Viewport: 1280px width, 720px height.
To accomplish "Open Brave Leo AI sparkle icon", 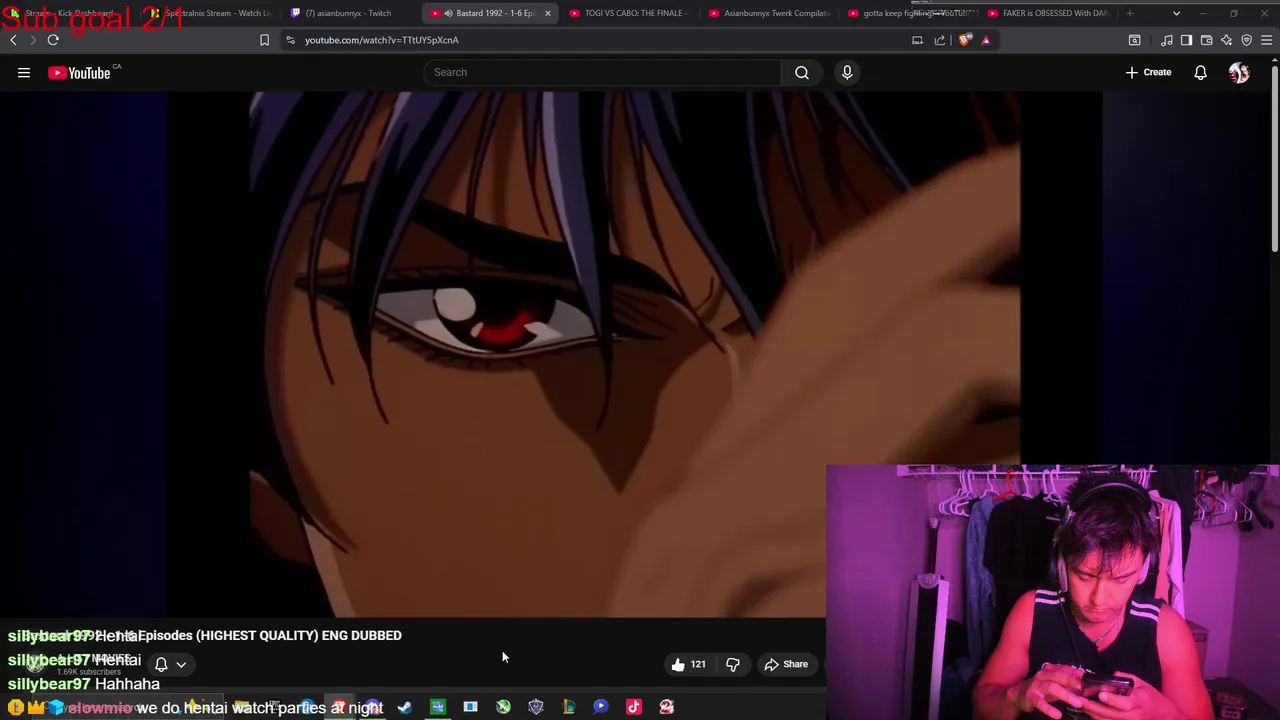I will click(1226, 40).
